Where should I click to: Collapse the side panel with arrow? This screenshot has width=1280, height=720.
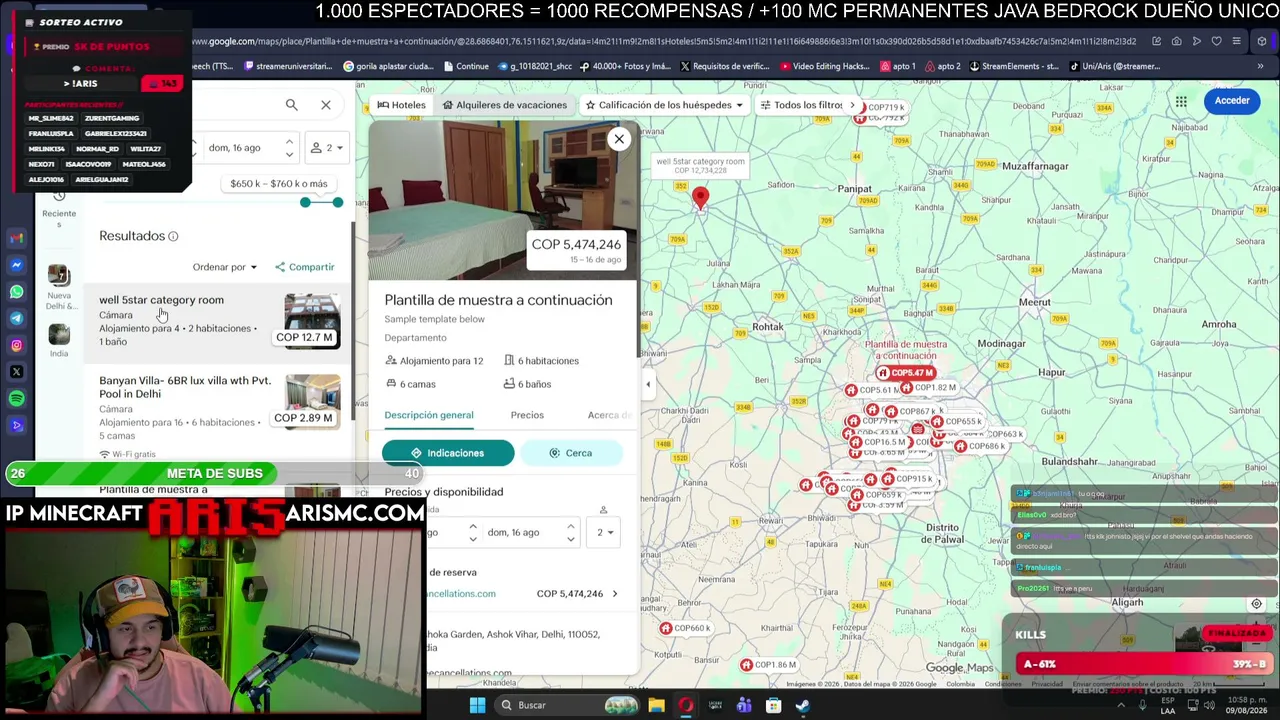click(647, 384)
